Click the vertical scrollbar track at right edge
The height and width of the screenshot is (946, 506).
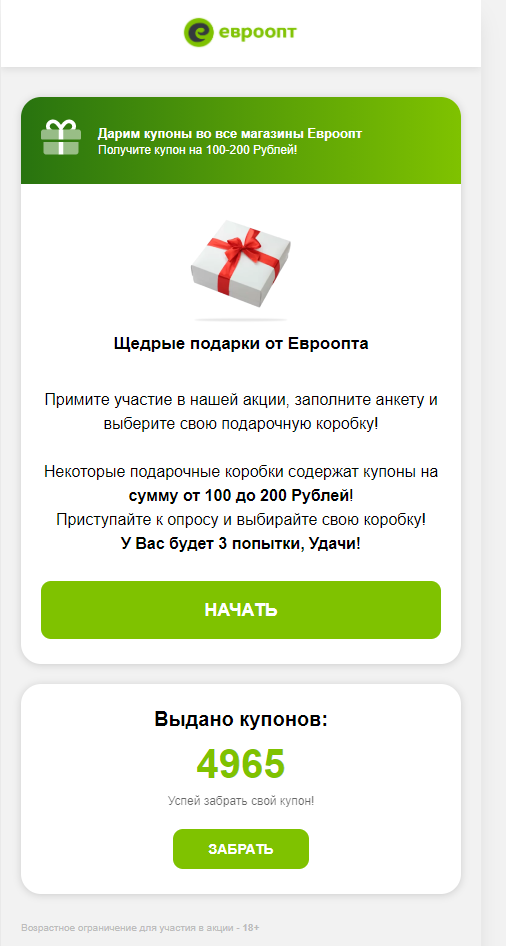[493, 473]
